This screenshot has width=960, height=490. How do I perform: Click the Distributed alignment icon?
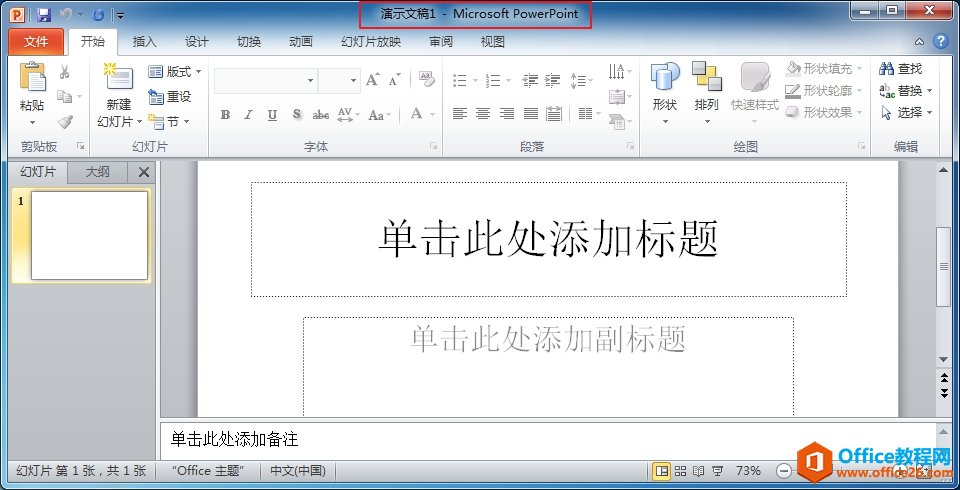click(x=553, y=113)
